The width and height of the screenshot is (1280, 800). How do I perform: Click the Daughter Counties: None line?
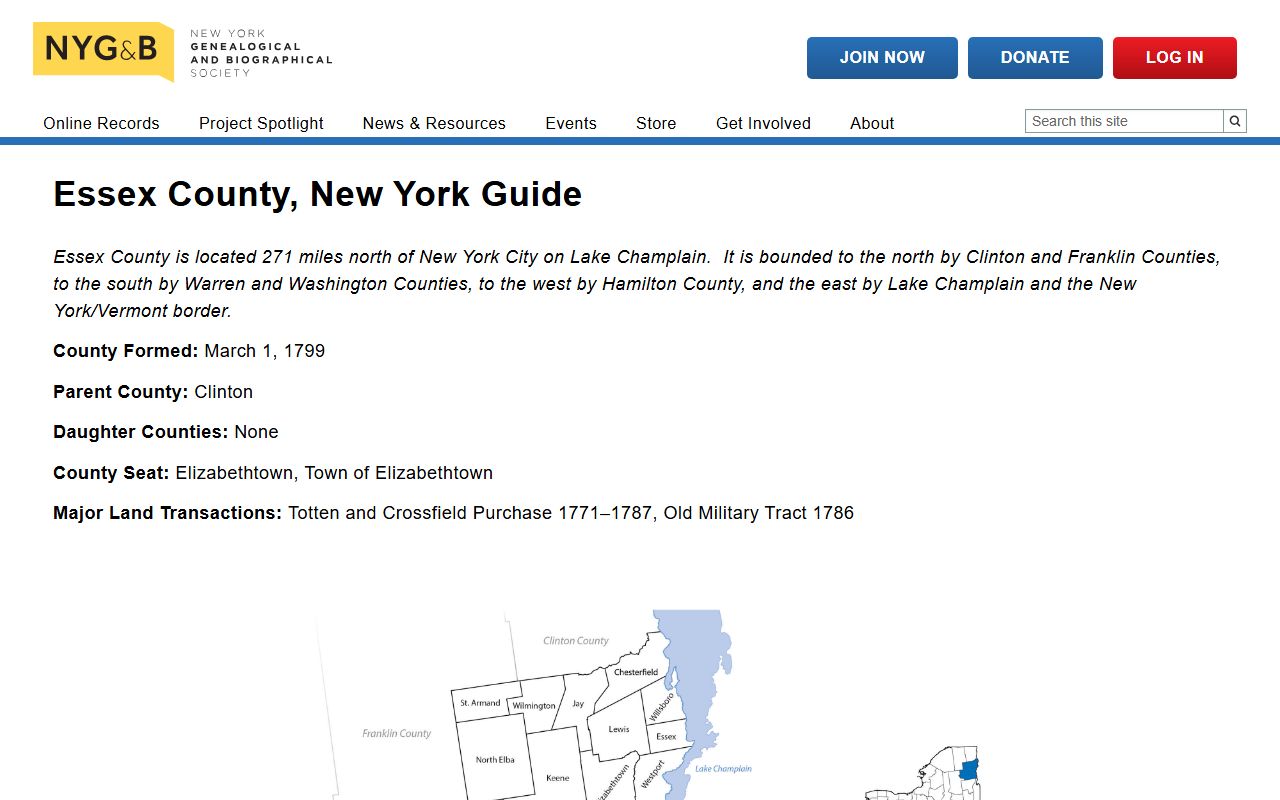coord(166,432)
